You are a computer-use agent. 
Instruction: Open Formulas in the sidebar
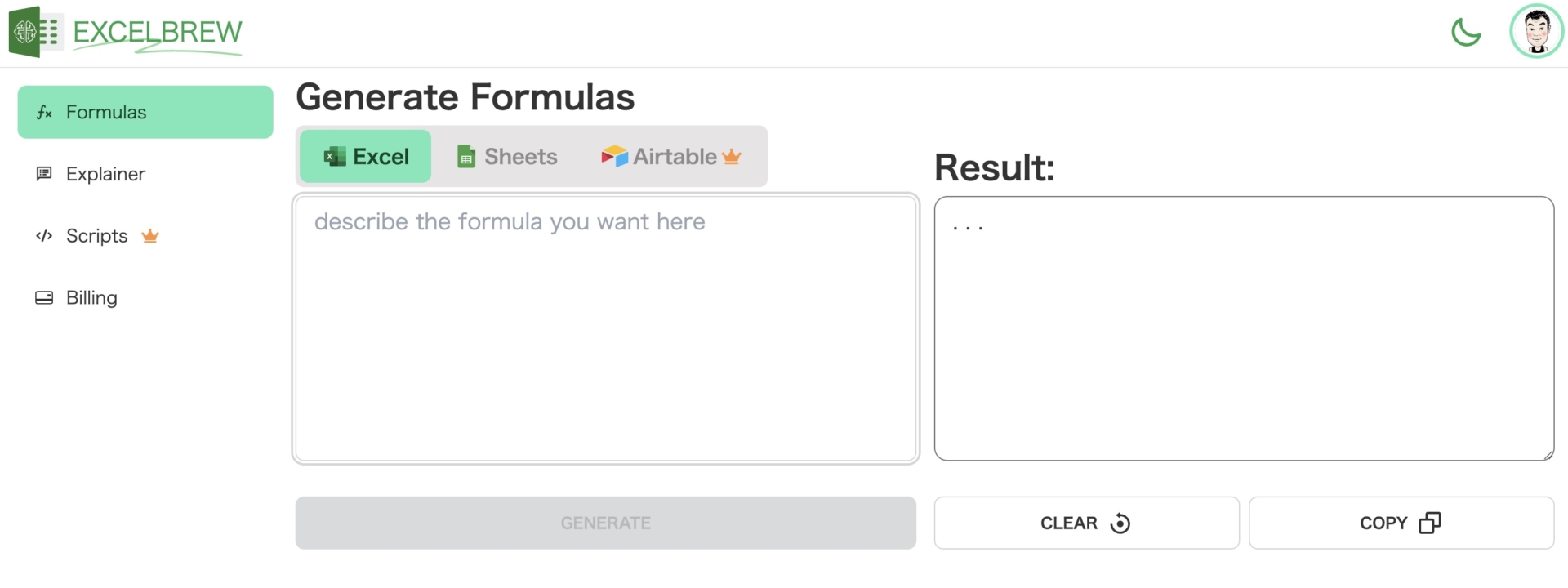click(145, 112)
